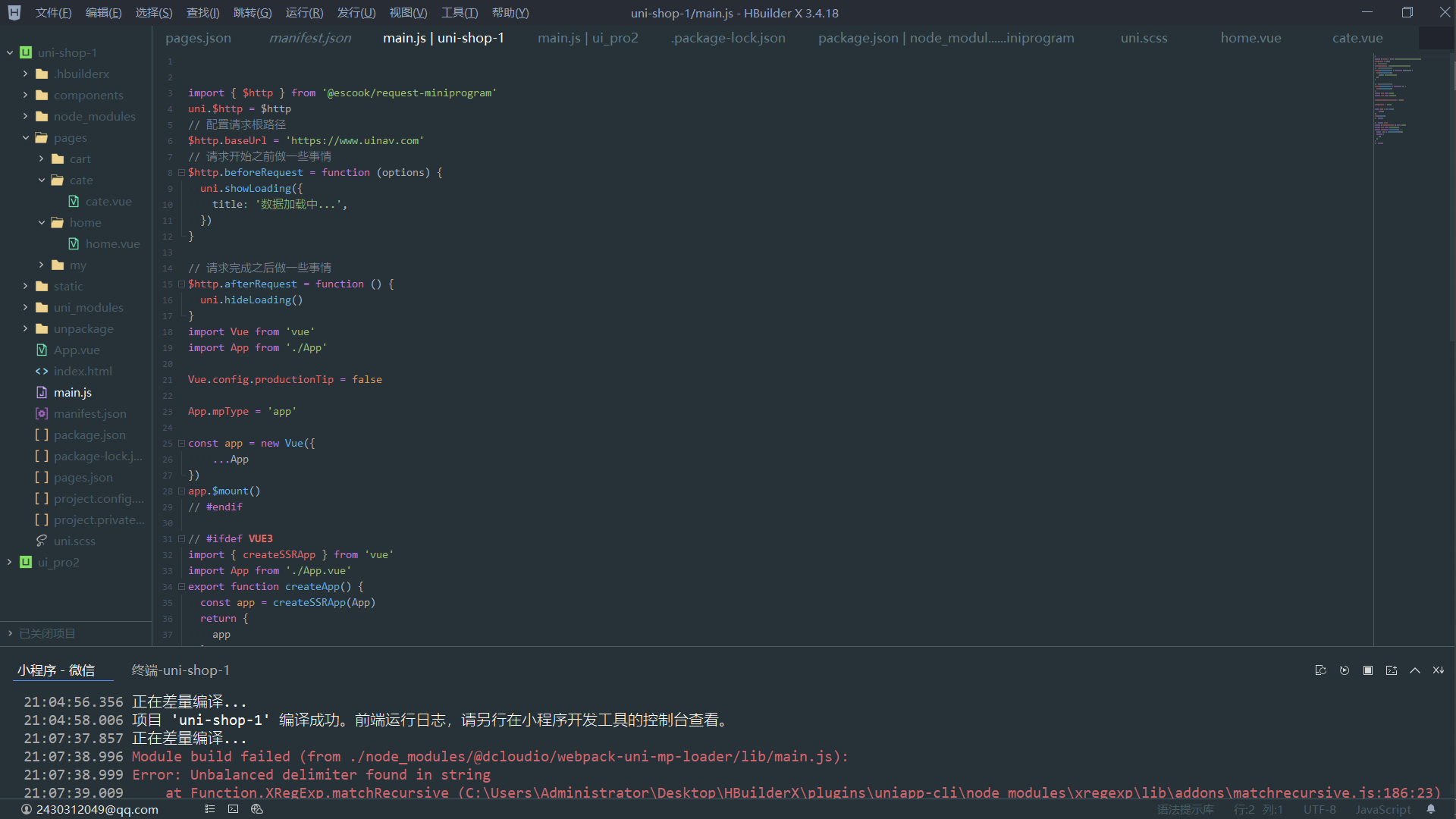Collapse the pages folder arrow
The width and height of the screenshot is (1456, 819).
point(25,137)
